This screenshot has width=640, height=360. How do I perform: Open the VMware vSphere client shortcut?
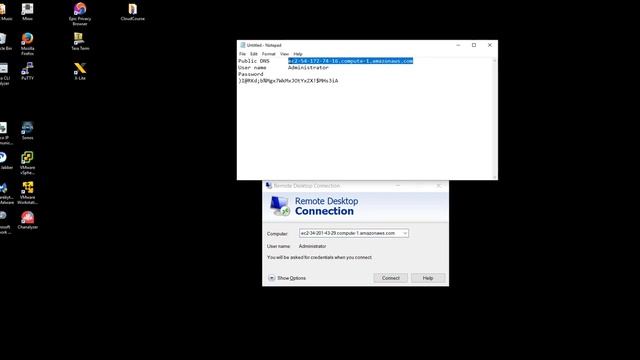pos(27,163)
